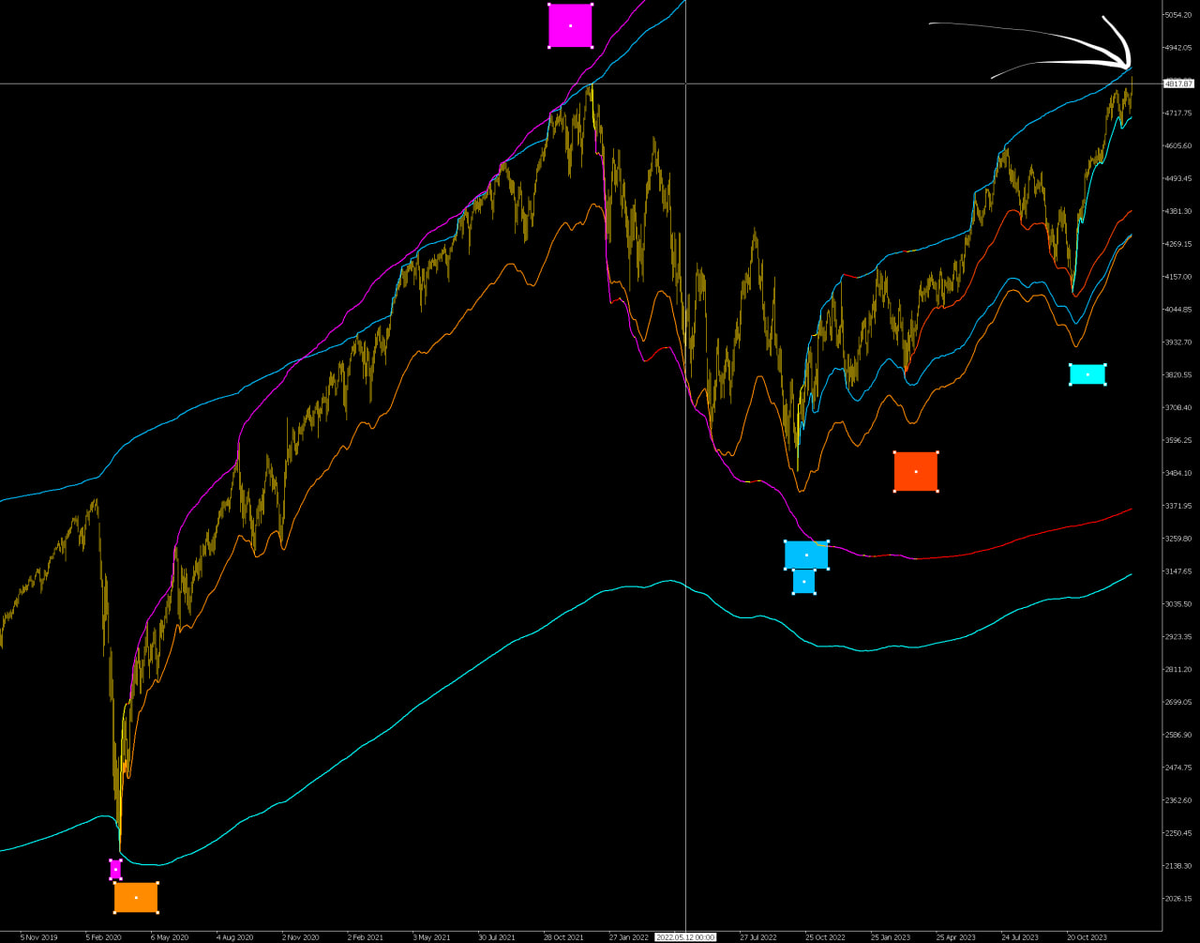Screen dimensions: 1200x943
Task: Click the 3820.55 price axis label
Action: 1180,375
